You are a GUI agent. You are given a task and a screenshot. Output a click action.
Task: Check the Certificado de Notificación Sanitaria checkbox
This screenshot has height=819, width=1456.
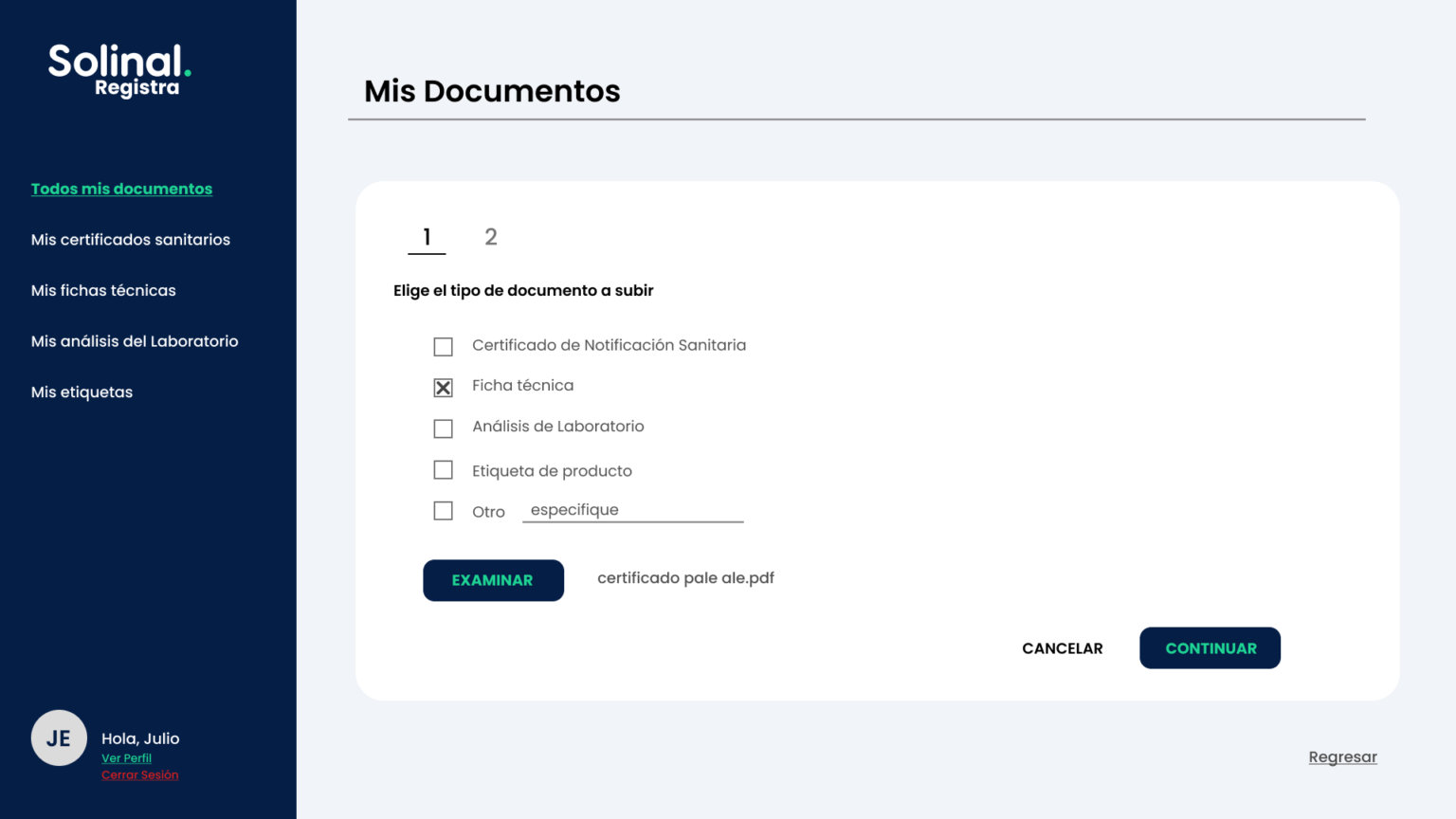tap(443, 346)
